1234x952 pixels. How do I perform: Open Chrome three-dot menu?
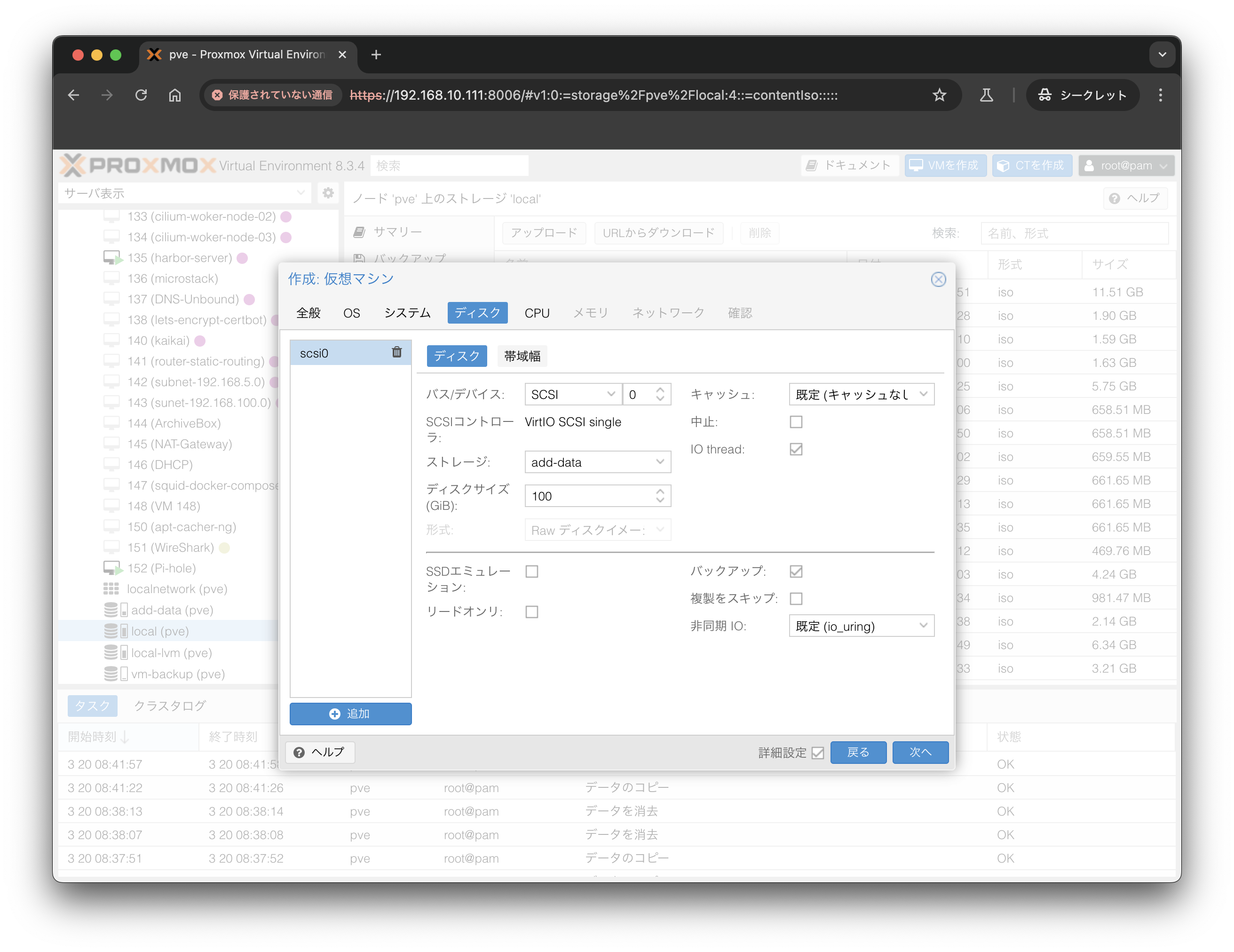[1160, 95]
